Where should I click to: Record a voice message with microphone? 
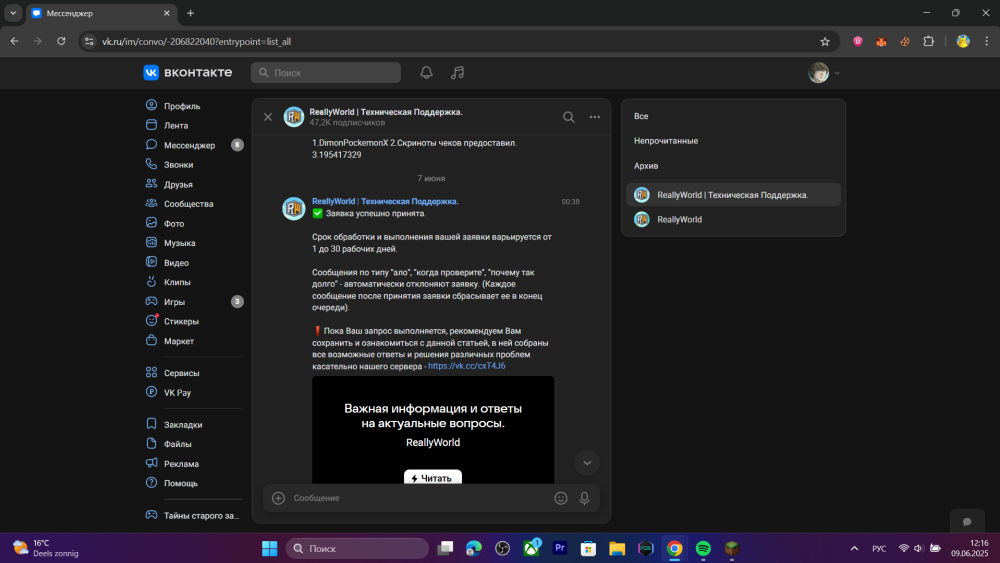coord(584,498)
